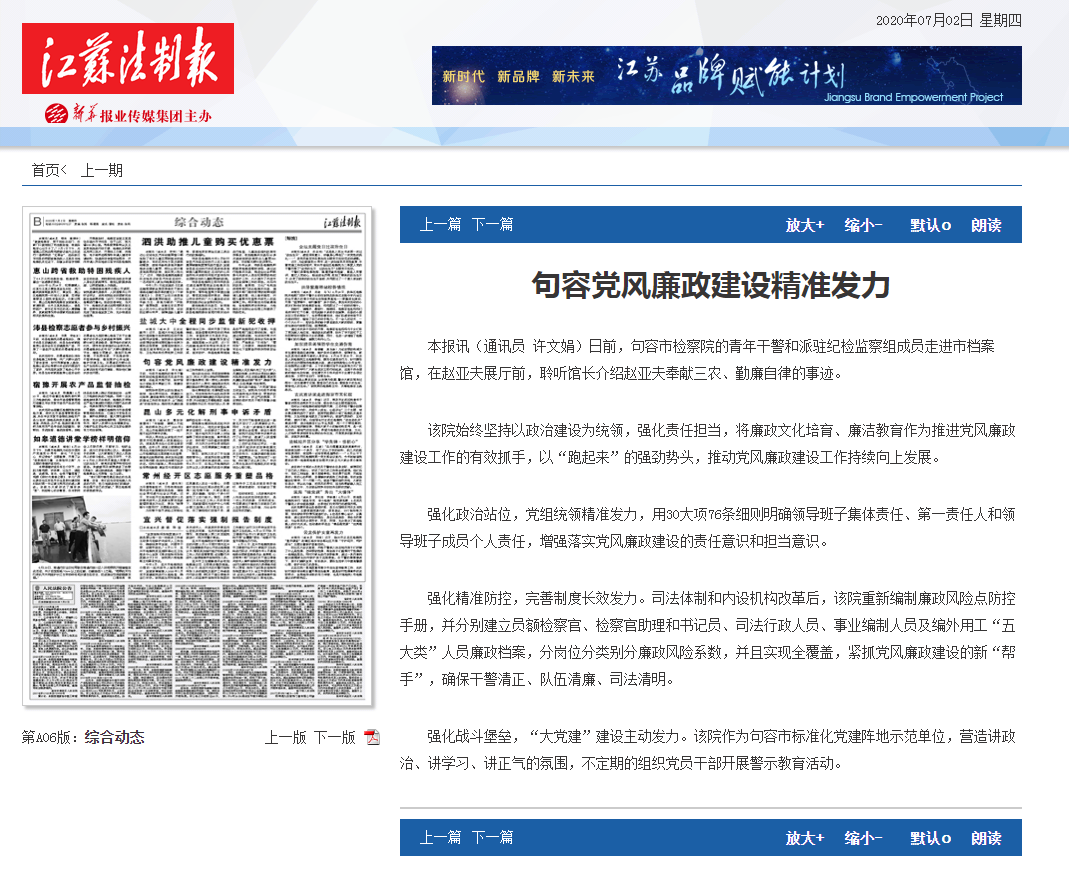Click the photo in the newspaper page thumbnail
Image resolution: width=1069 pixels, height=872 pixels.
pos(81,529)
